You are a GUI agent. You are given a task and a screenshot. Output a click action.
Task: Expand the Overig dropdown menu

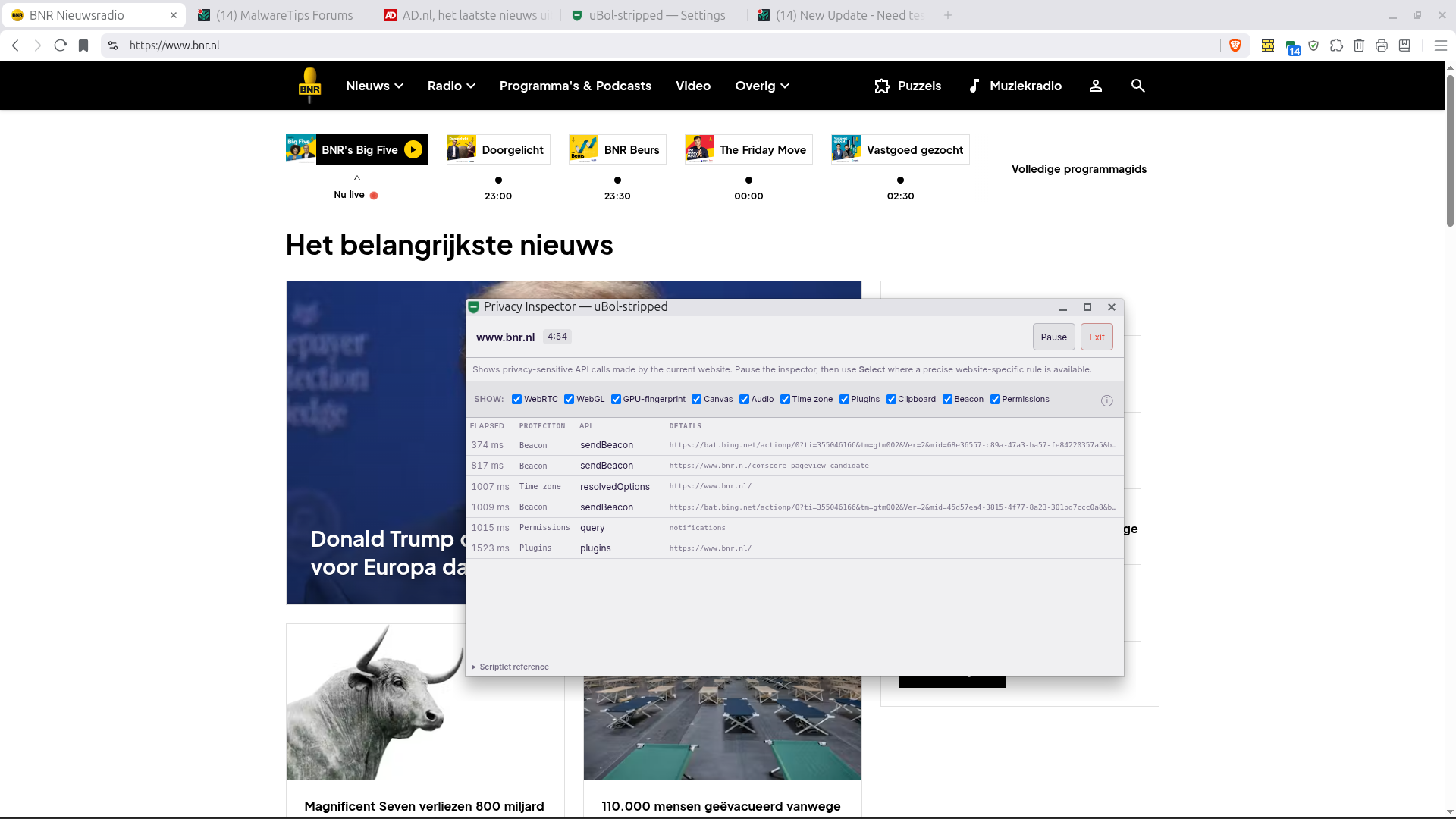click(762, 86)
